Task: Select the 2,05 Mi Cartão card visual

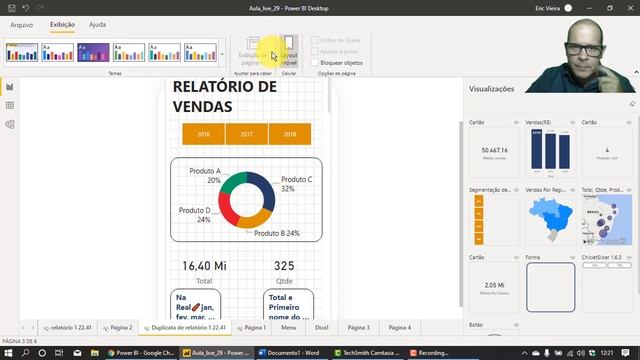Action: 494,287
